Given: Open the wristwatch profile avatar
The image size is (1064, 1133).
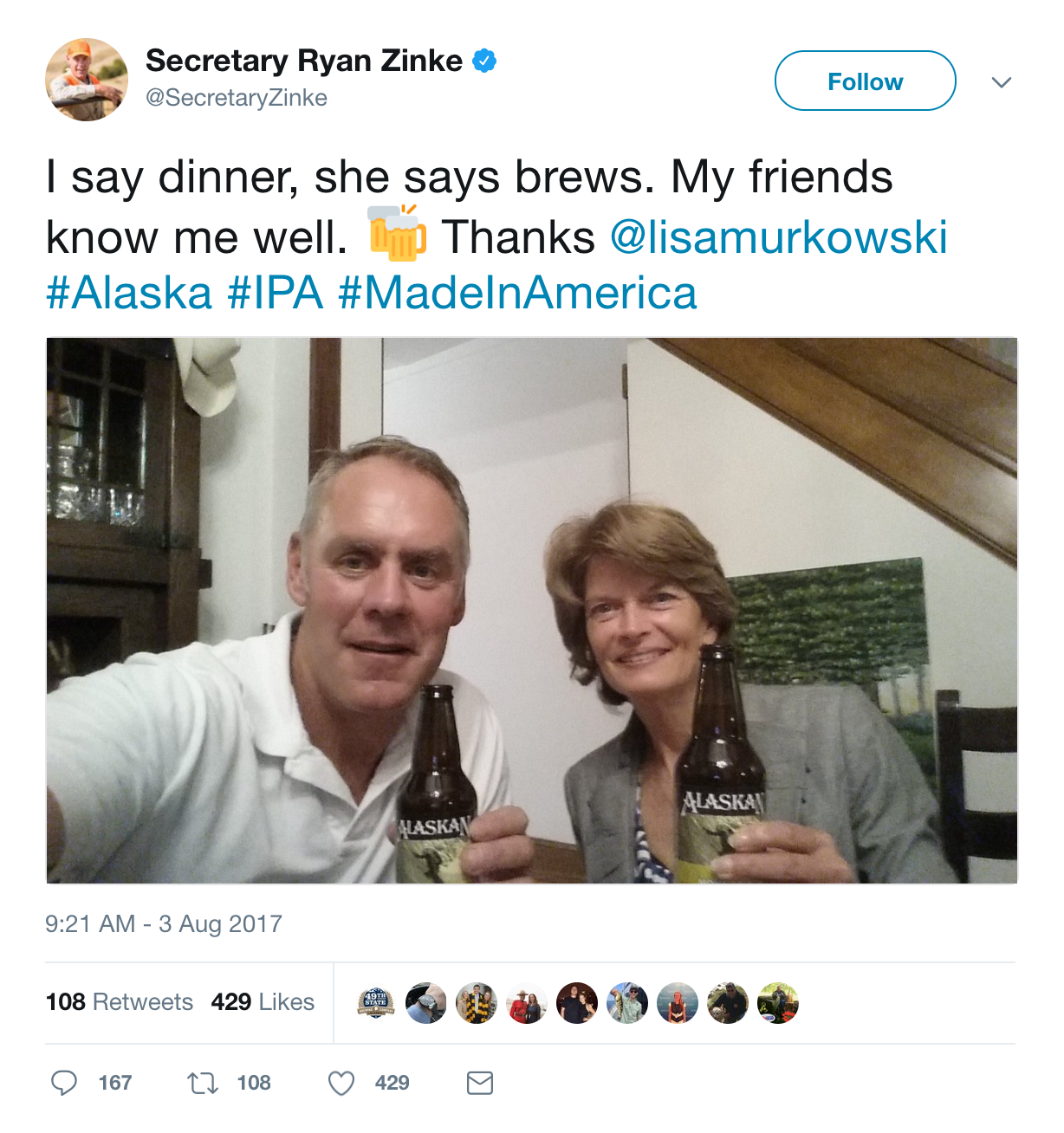Looking at the screenshot, I should tap(425, 1003).
